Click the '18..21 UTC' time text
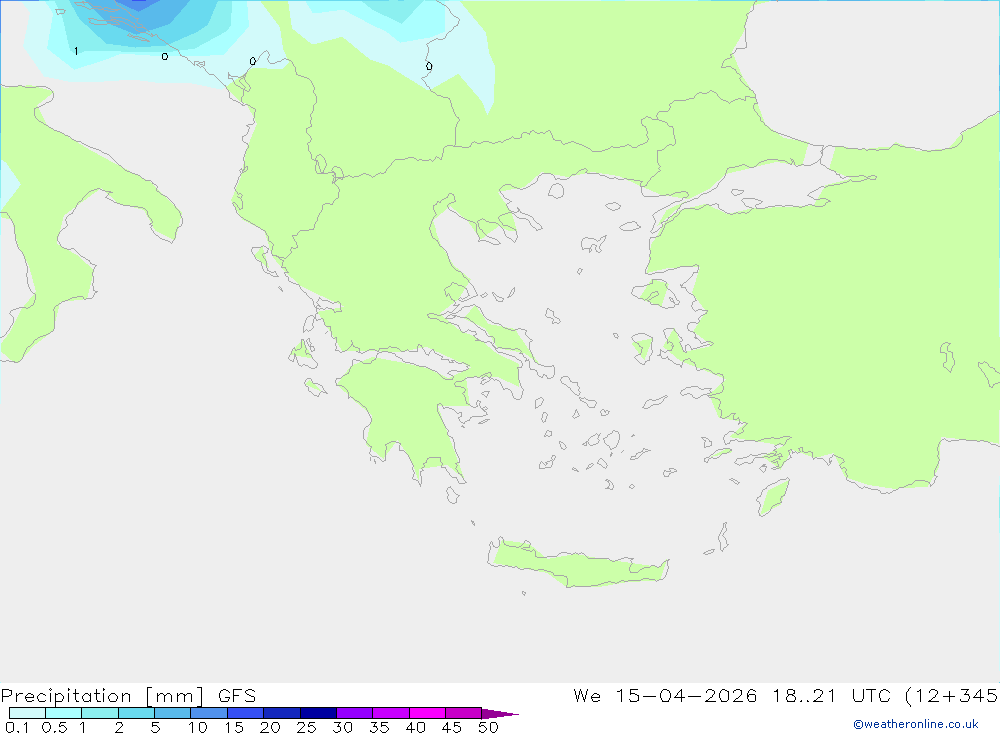 click(832, 696)
